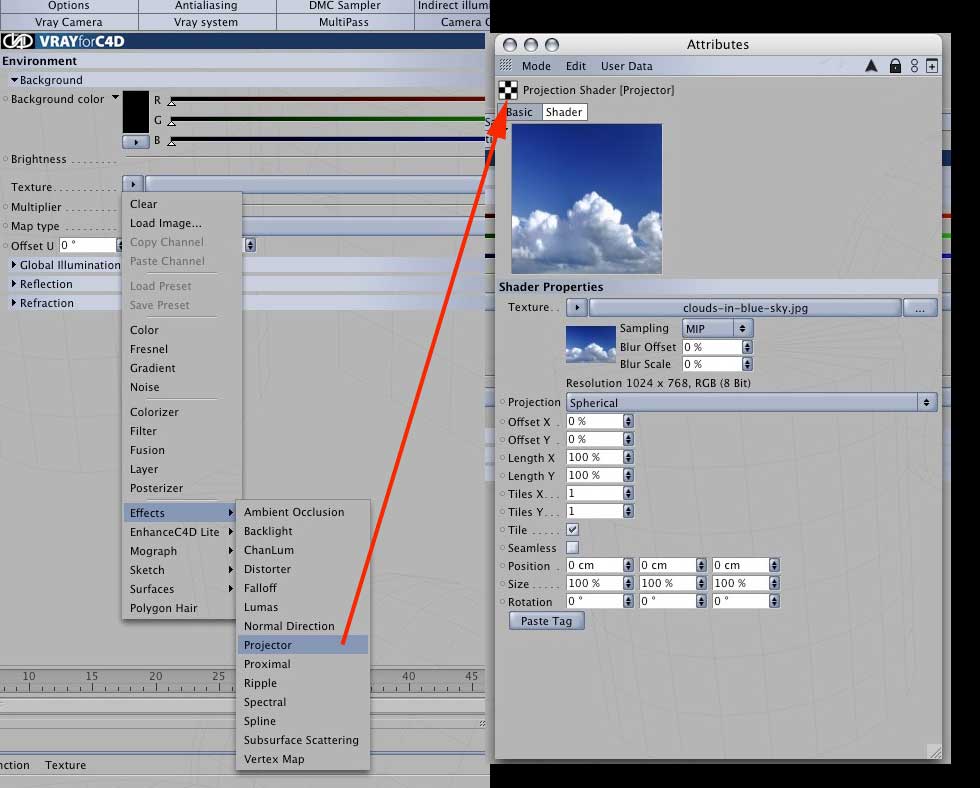Collapse the Background section
Viewport: 980px width, 788px height.
(14, 80)
